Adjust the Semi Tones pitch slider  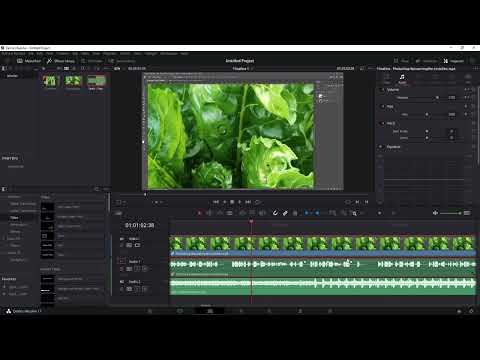427,131
